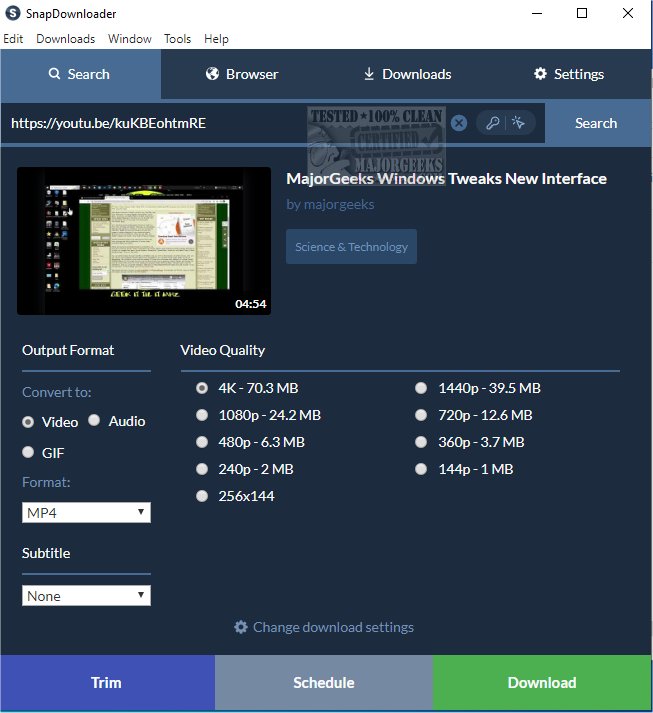Open the Window menu
Viewport: 653px width, 713px height.
130,39
